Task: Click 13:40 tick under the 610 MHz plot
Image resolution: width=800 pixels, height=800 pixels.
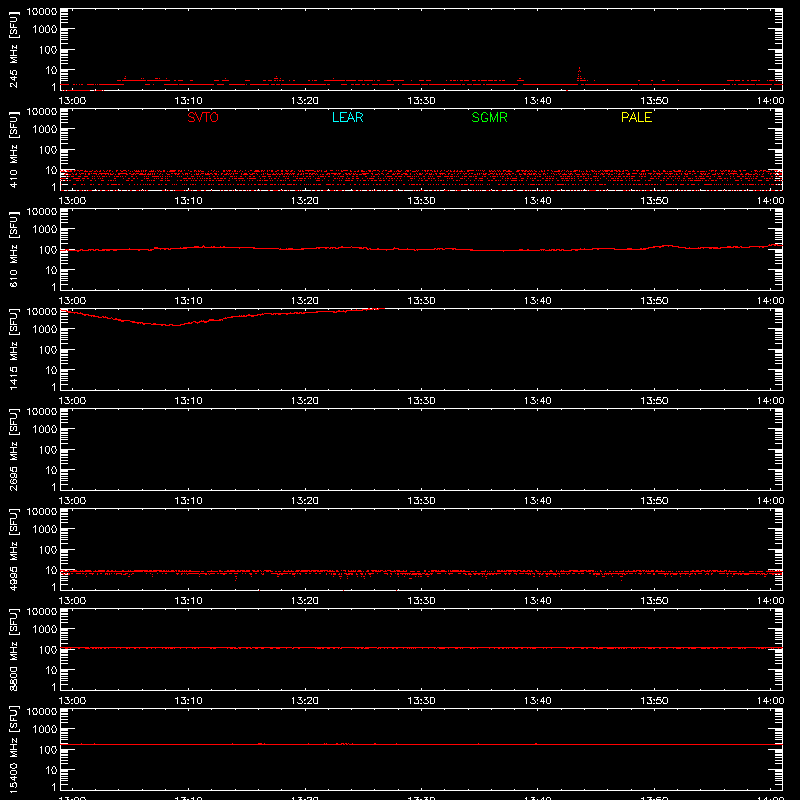Action: click(x=538, y=301)
